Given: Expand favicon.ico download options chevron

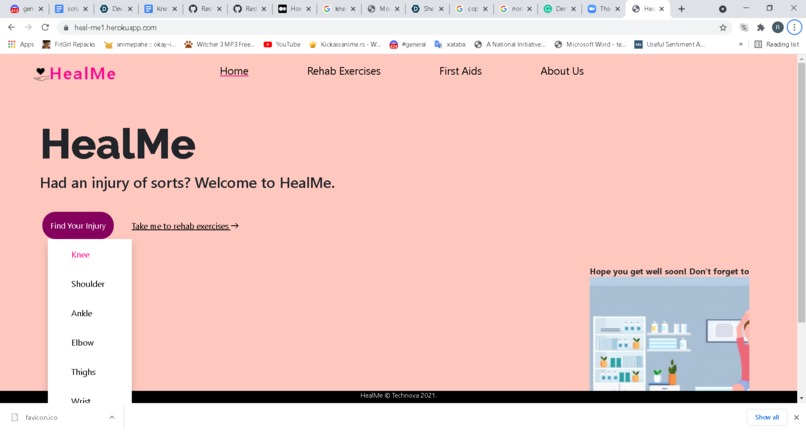Looking at the screenshot, I should coord(112,418).
